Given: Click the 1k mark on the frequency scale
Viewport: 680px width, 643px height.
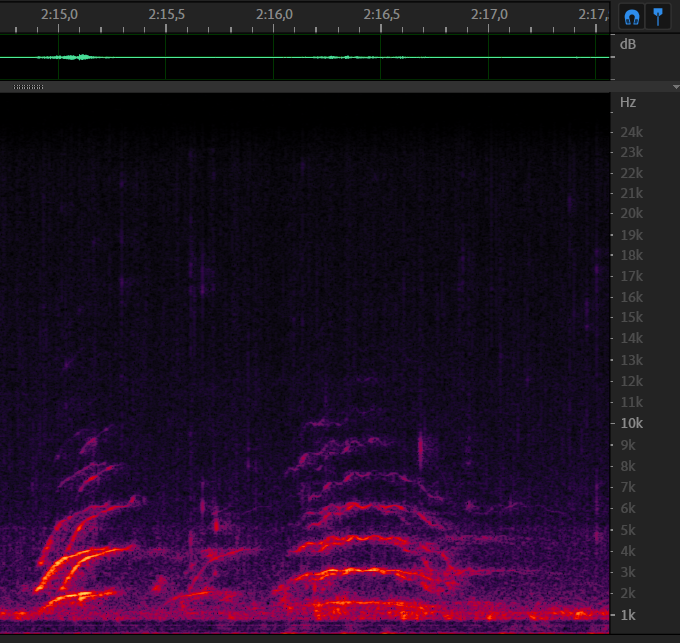Looking at the screenshot, I should point(628,614).
